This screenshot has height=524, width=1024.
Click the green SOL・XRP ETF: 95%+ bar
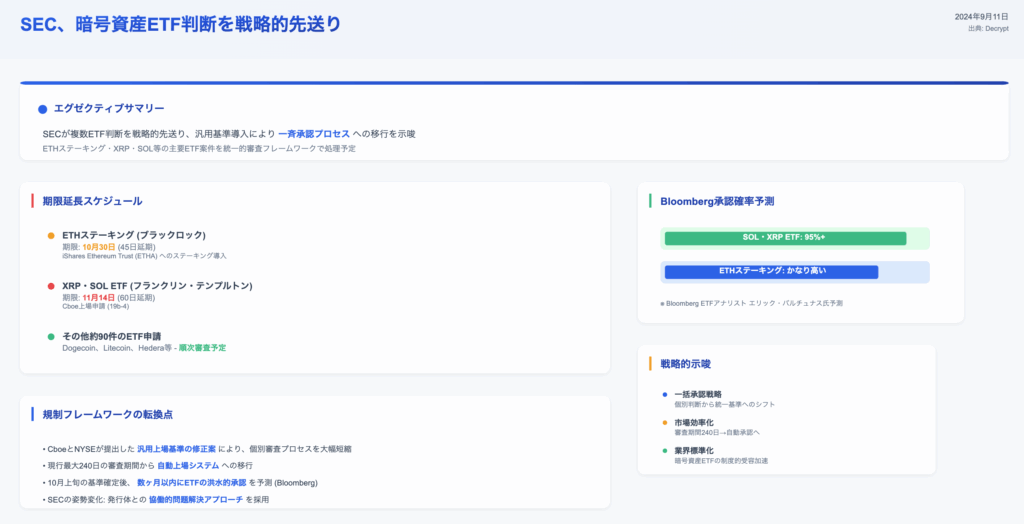pyautogui.click(x=785, y=238)
